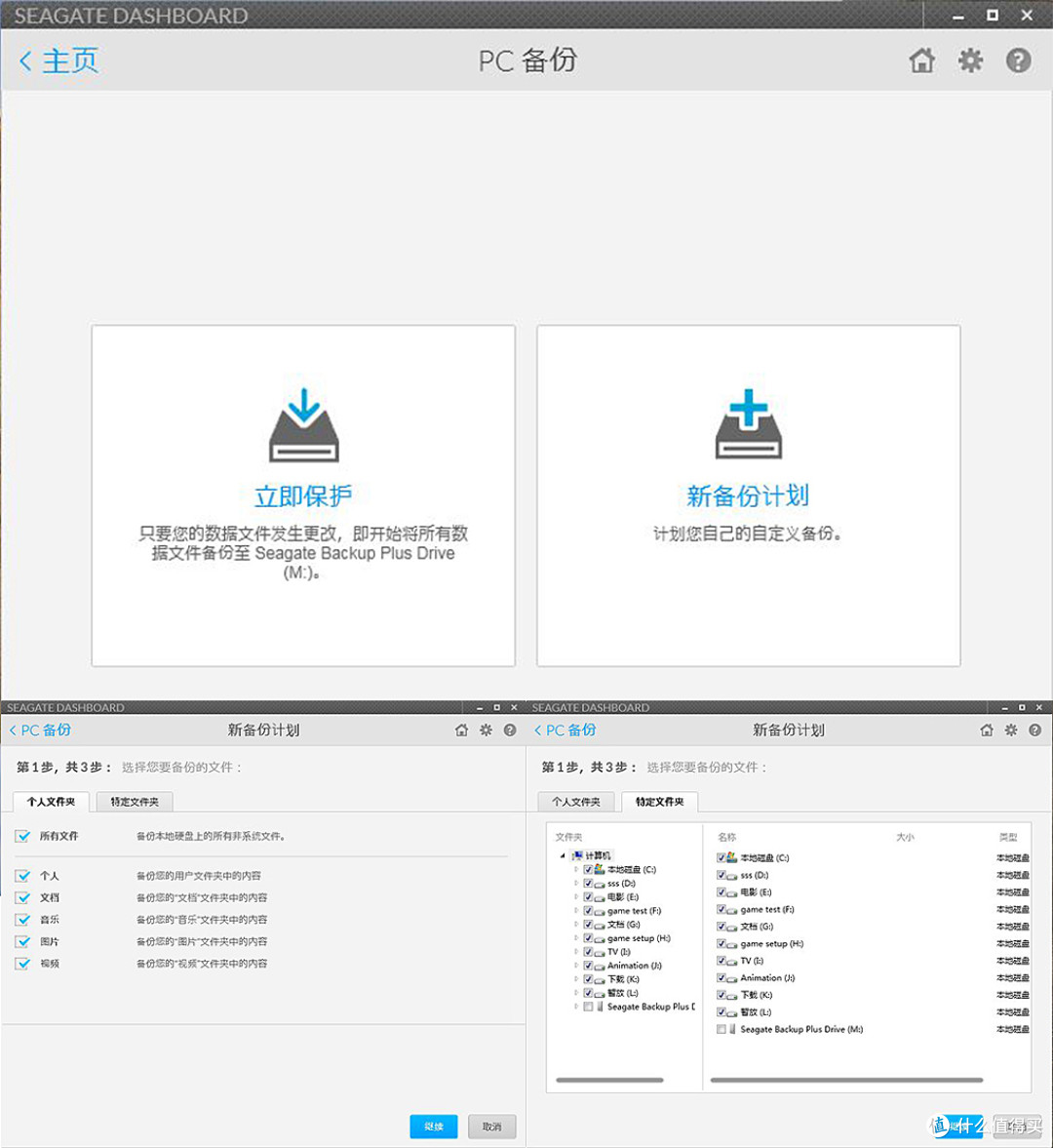1053x1148 pixels.
Task: Select 个人文件夹 tab in bottom-left window
Action: point(52,802)
